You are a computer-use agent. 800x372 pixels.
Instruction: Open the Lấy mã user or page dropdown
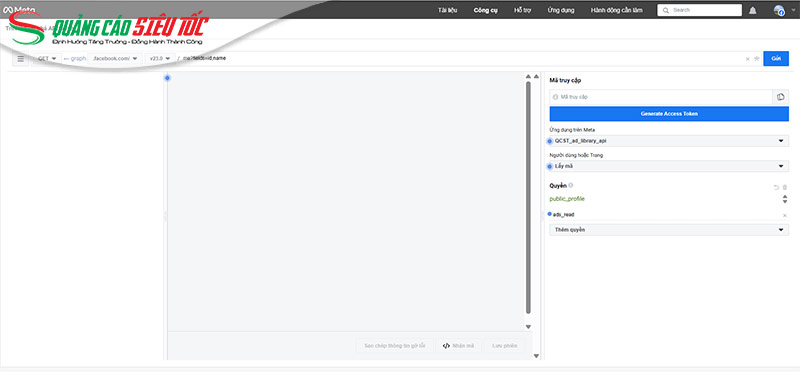669,166
